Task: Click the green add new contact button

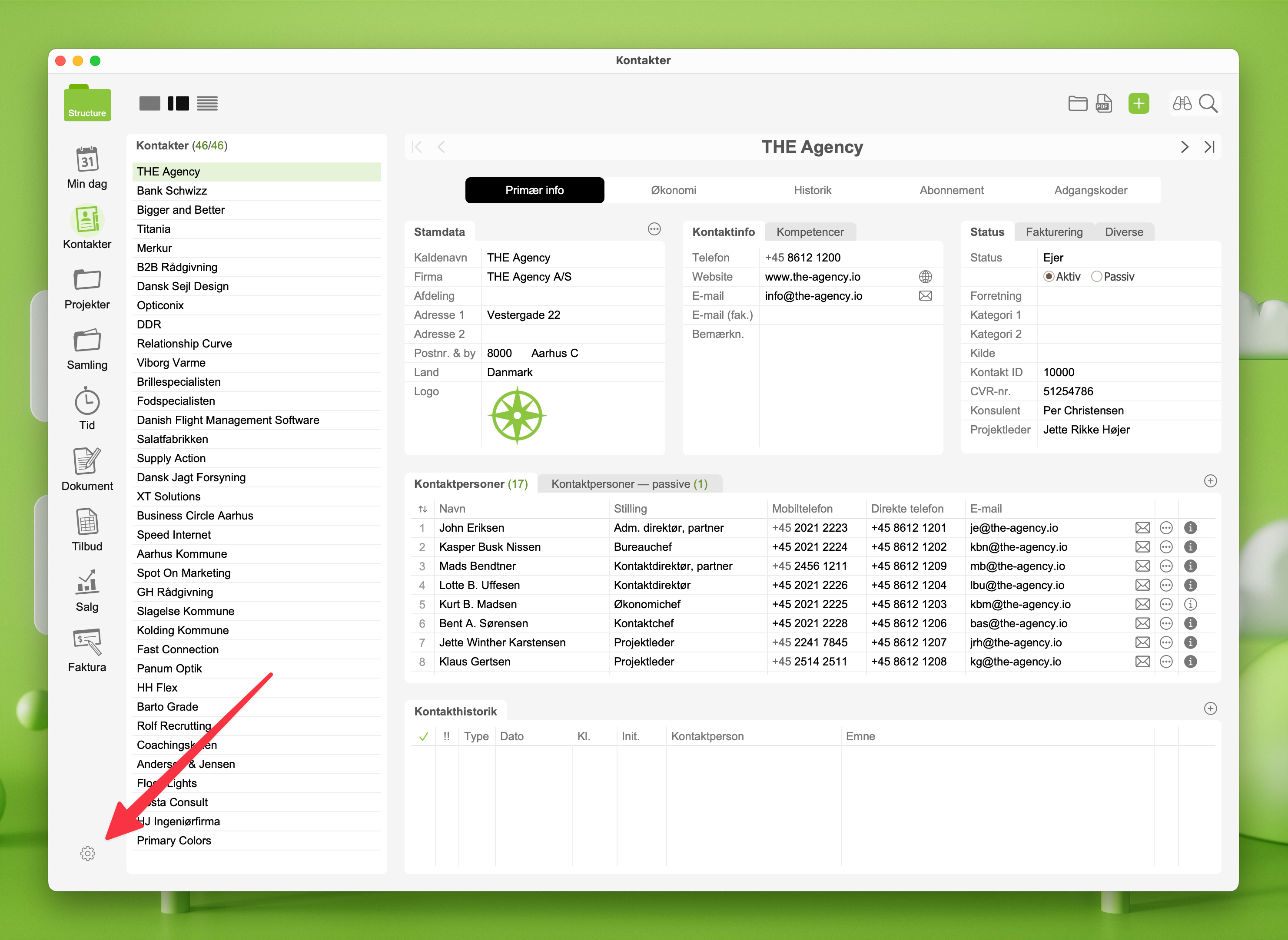Action: coord(1139,103)
